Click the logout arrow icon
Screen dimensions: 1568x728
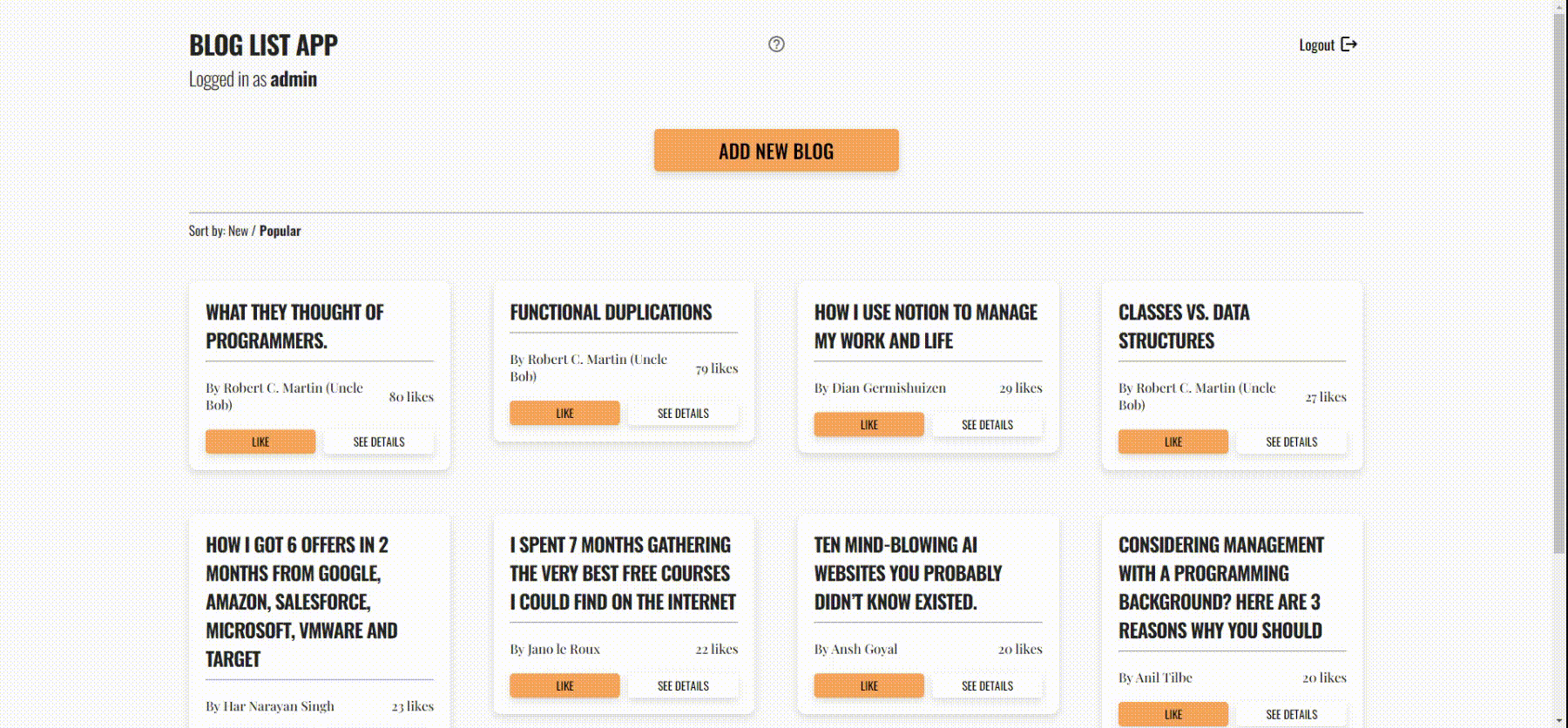tap(1348, 44)
